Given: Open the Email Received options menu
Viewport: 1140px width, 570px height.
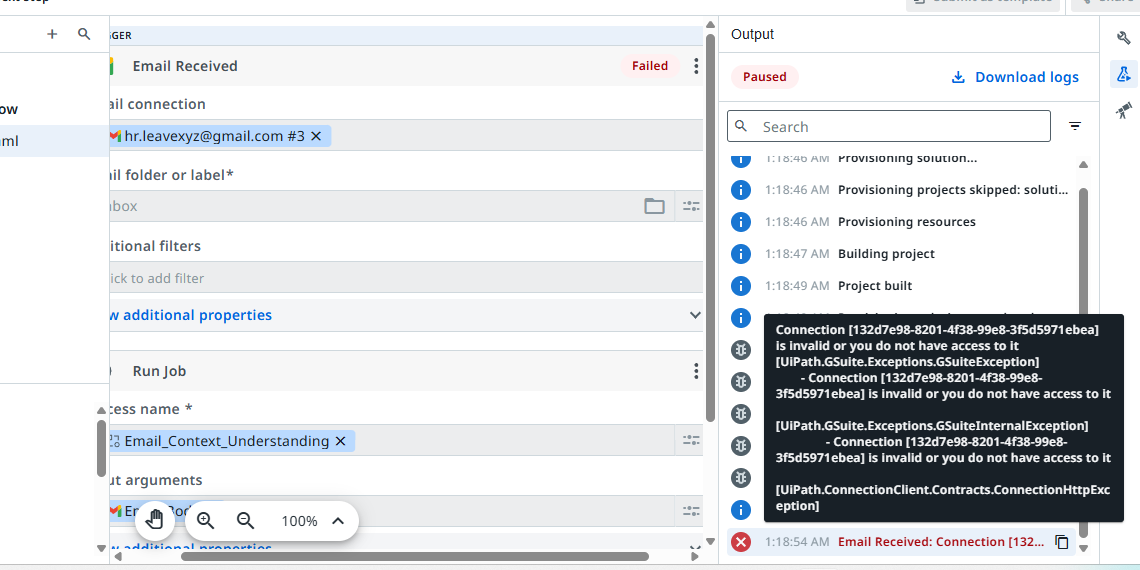Looking at the screenshot, I should pos(696,66).
